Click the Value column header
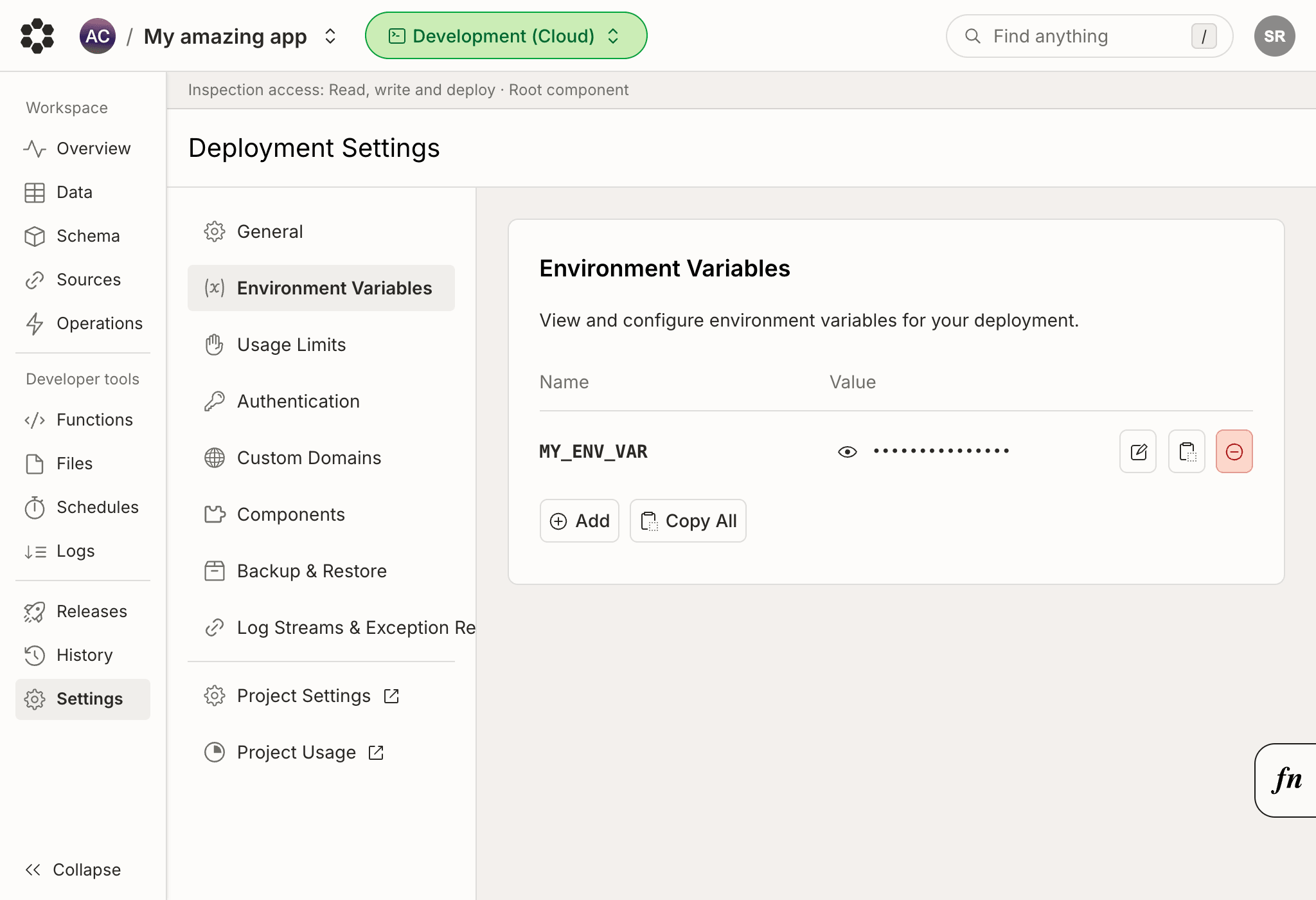 tap(853, 382)
